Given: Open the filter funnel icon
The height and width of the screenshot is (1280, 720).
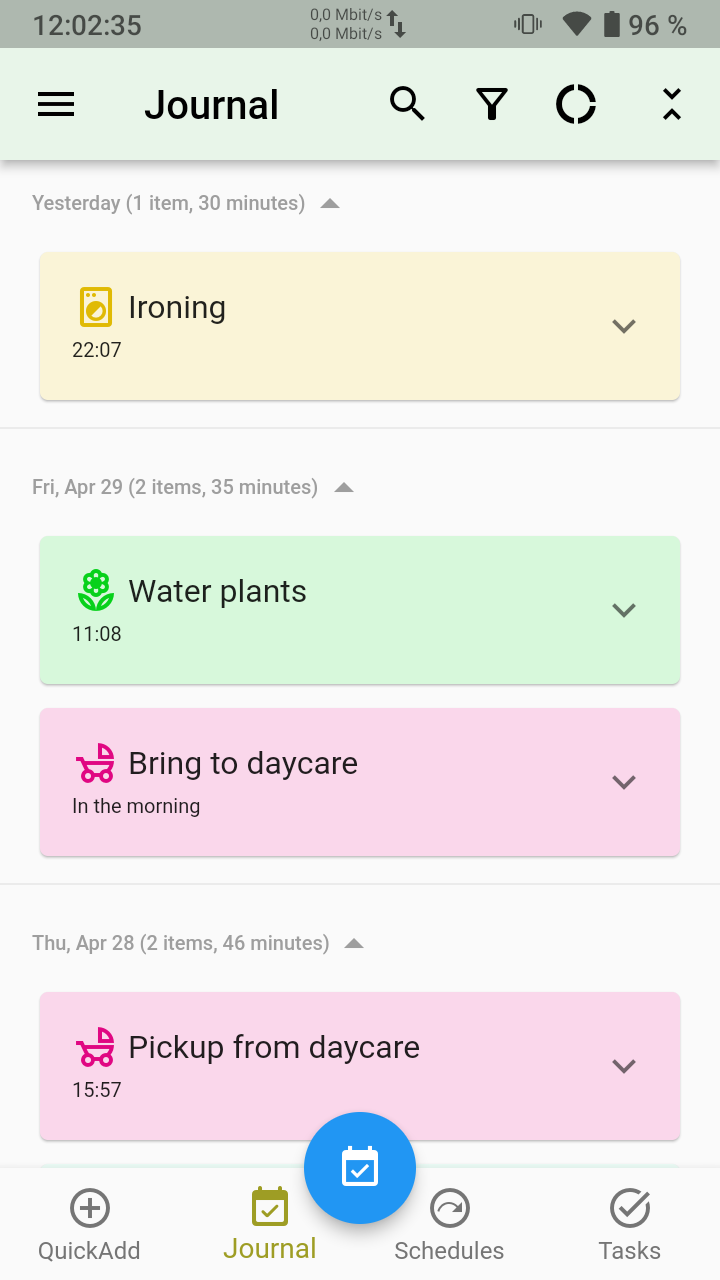Looking at the screenshot, I should (491, 104).
